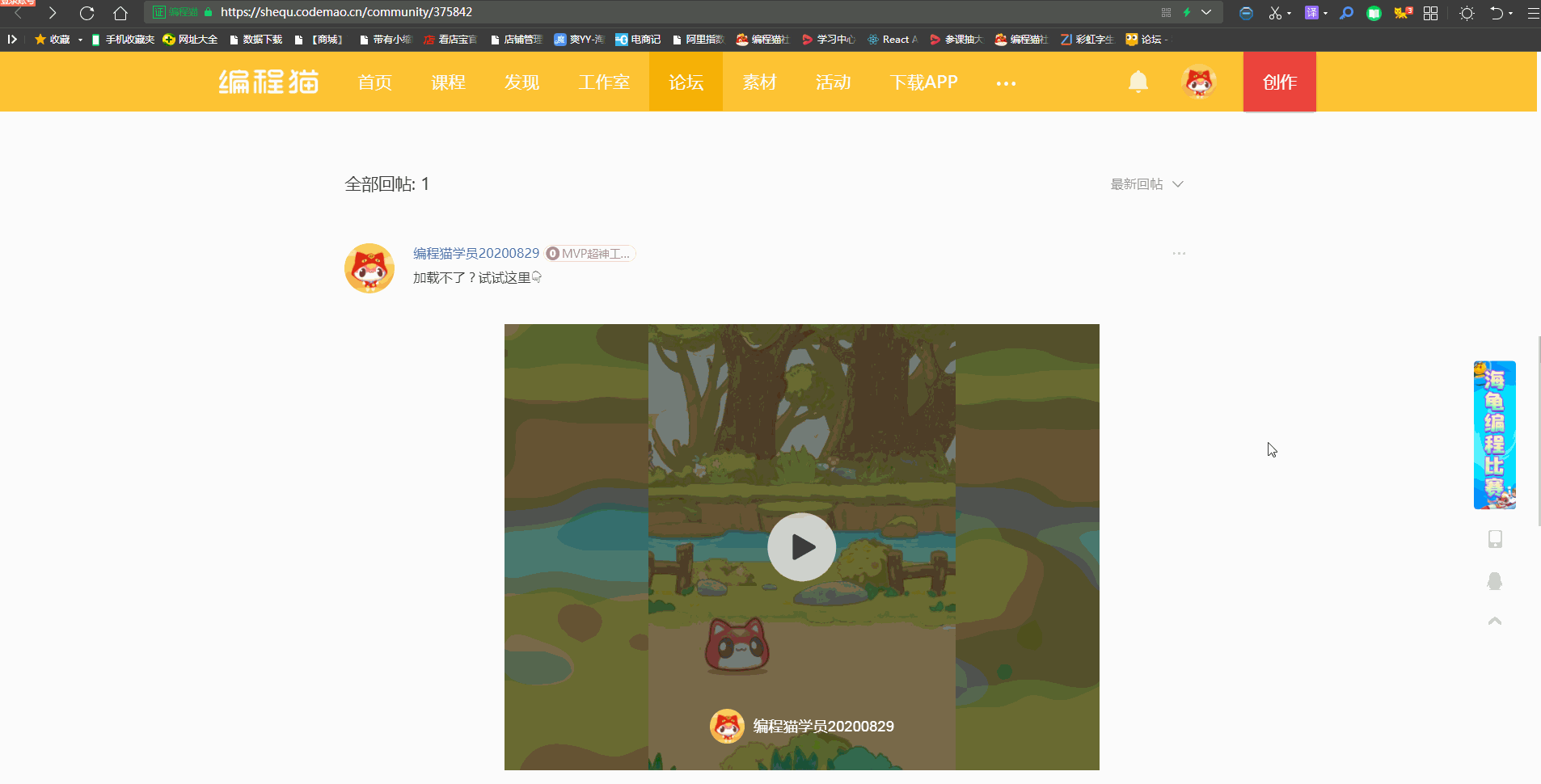Toggle the bookmarks sidebar expand icon

pos(12,39)
